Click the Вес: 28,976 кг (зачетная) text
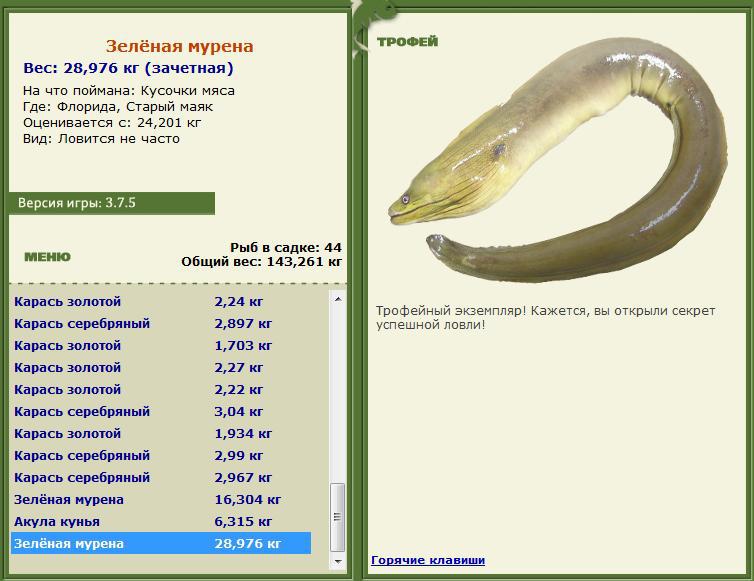The height and width of the screenshot is (581, 754). tap(128, 68)
